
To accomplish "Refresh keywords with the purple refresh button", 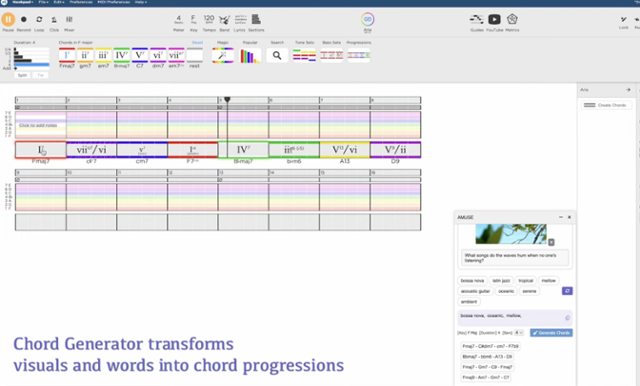I will 567,291.
